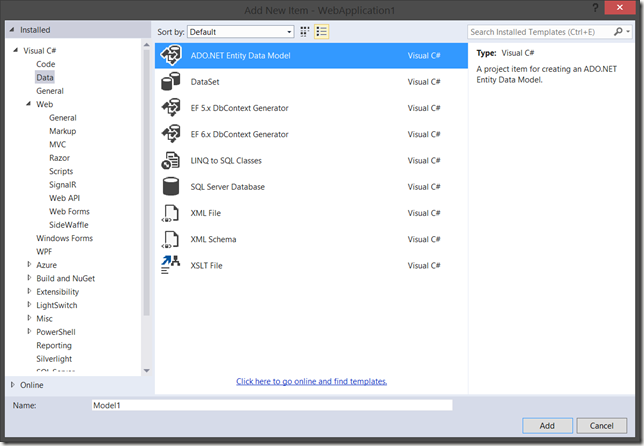This screenshot has width=644, height=446.
Task: Click the category tree scroll up arrow
Action: pyautogui.click(x=146, y=45)
